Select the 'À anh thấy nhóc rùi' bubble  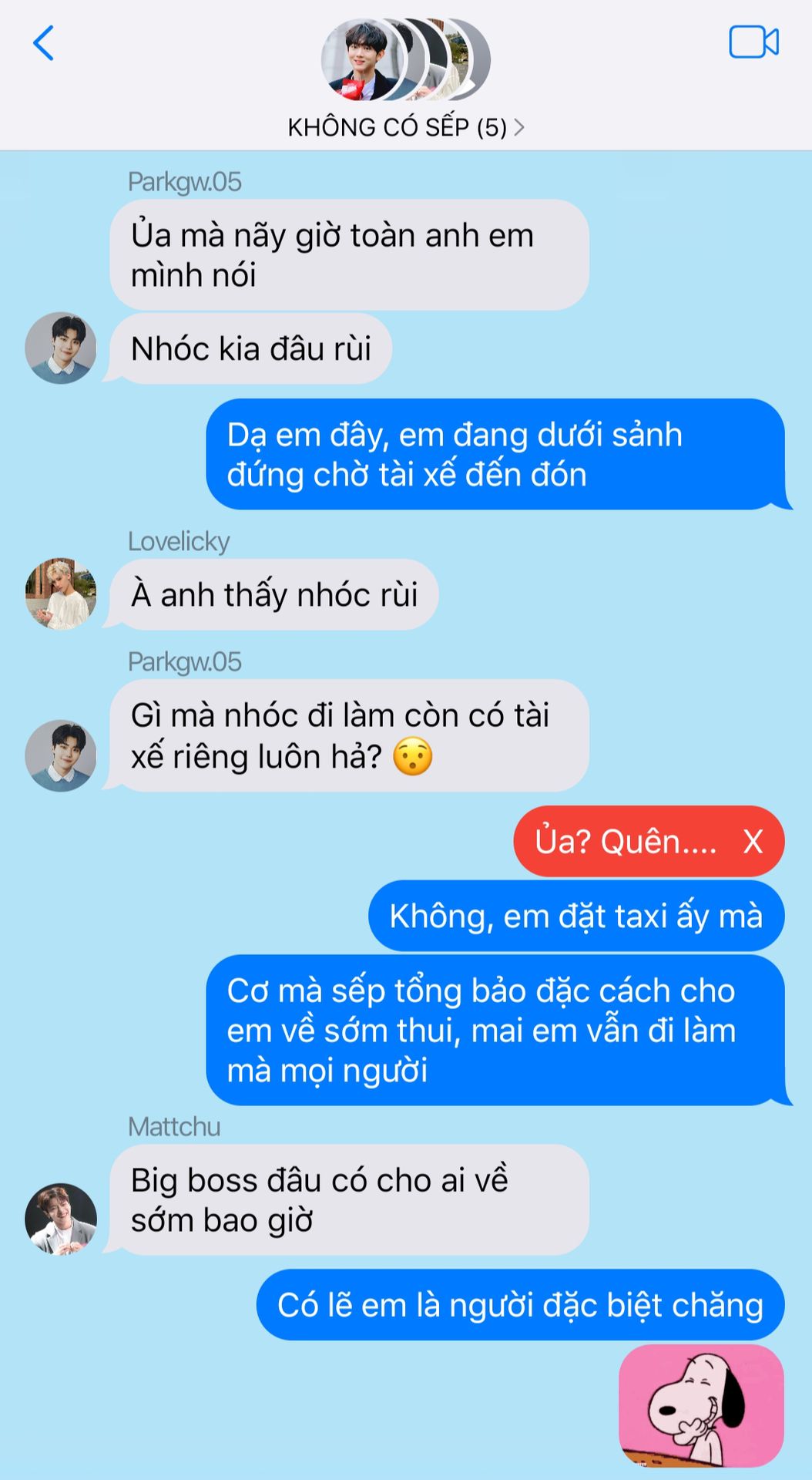274,594
